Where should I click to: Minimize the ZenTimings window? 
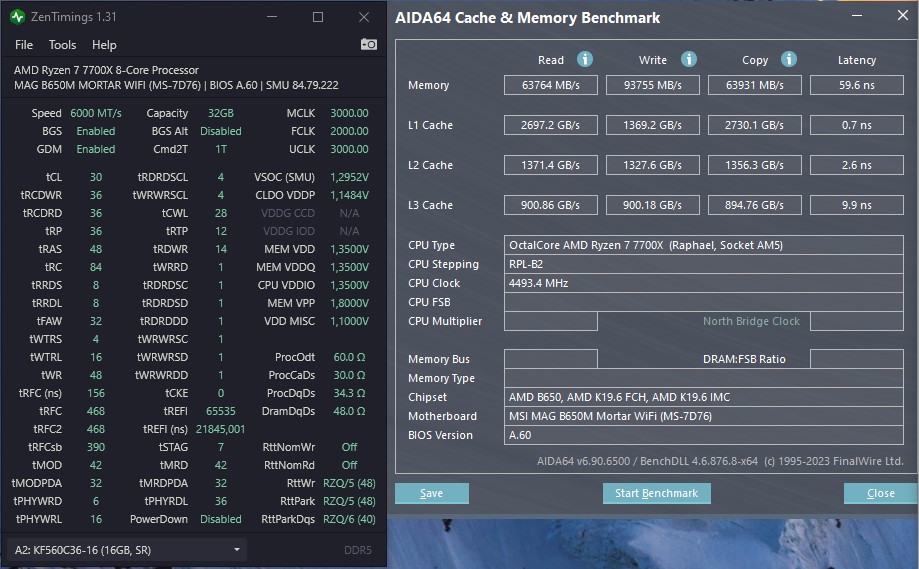[x=272, y=17]
